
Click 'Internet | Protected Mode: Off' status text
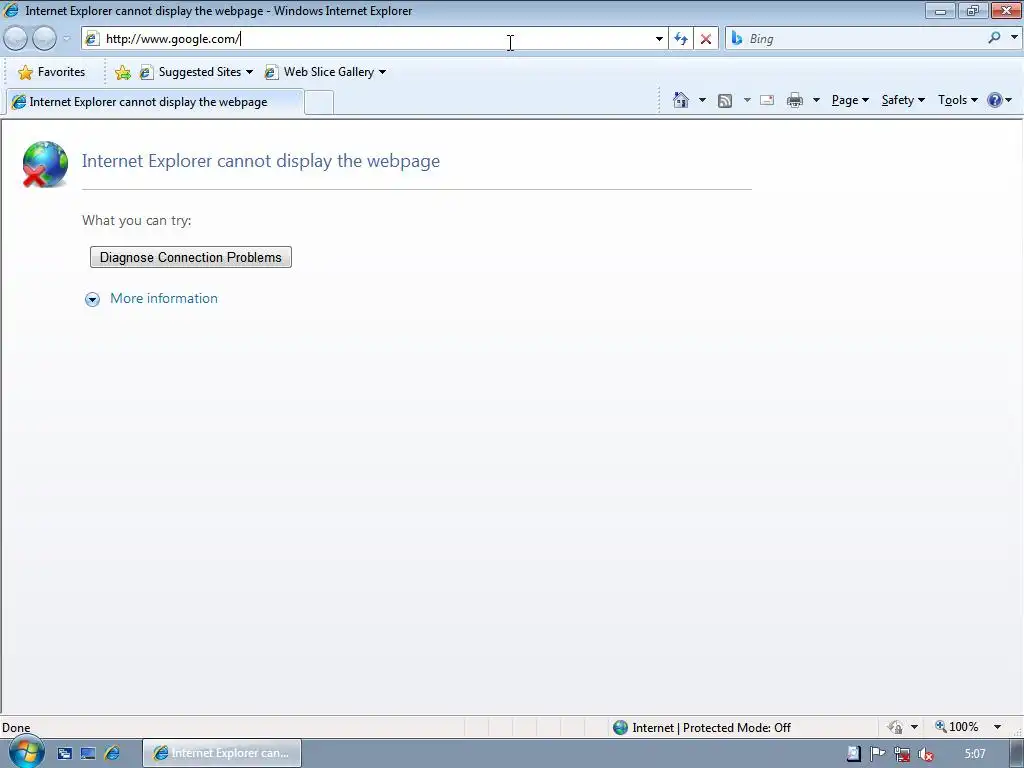(711, 728)
